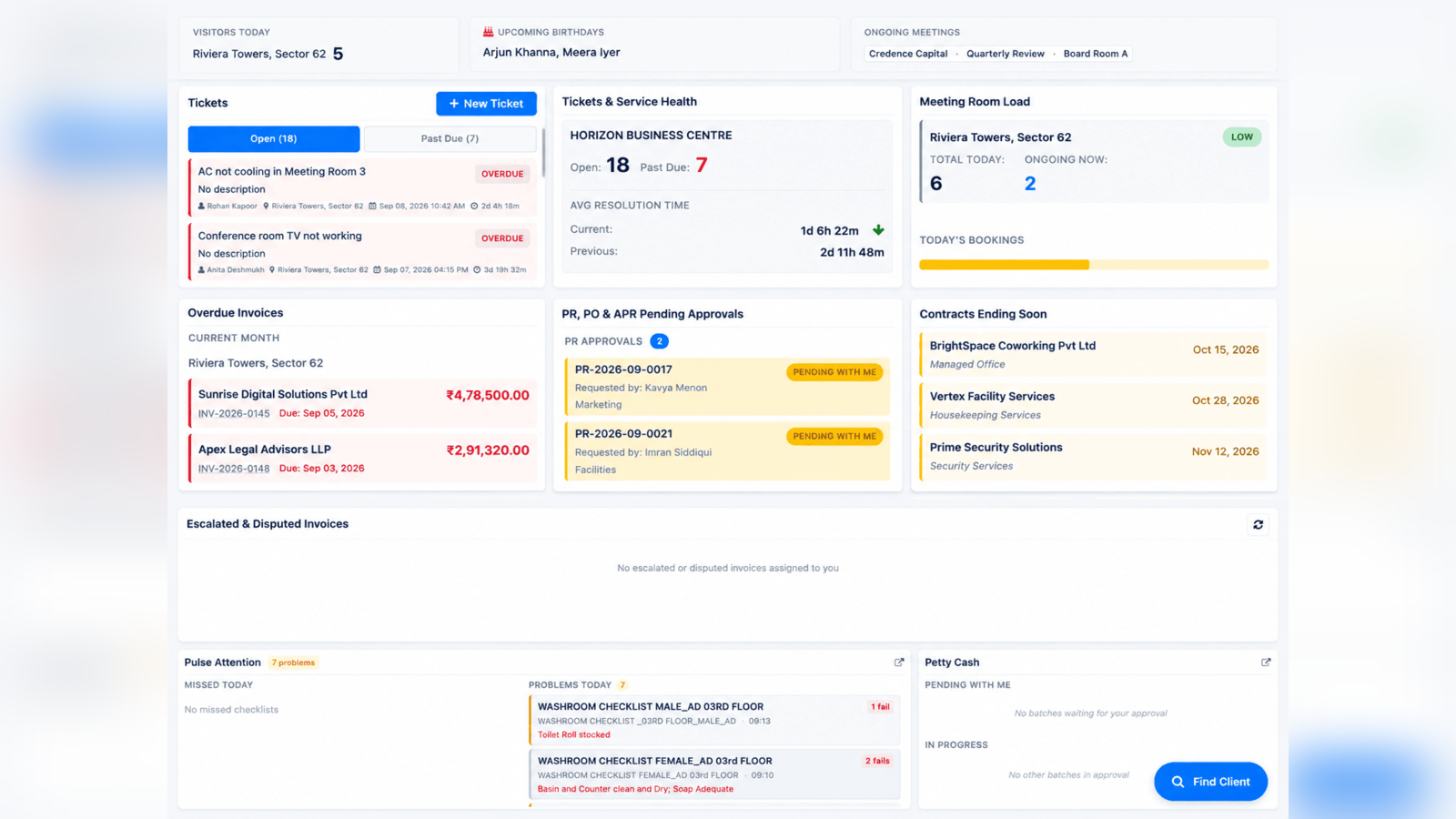Open BrightSpace Coworking Pvt Ltd contract
Image resolution: width=1456 pixels, height=819 pixels.
pos(1094,355)
